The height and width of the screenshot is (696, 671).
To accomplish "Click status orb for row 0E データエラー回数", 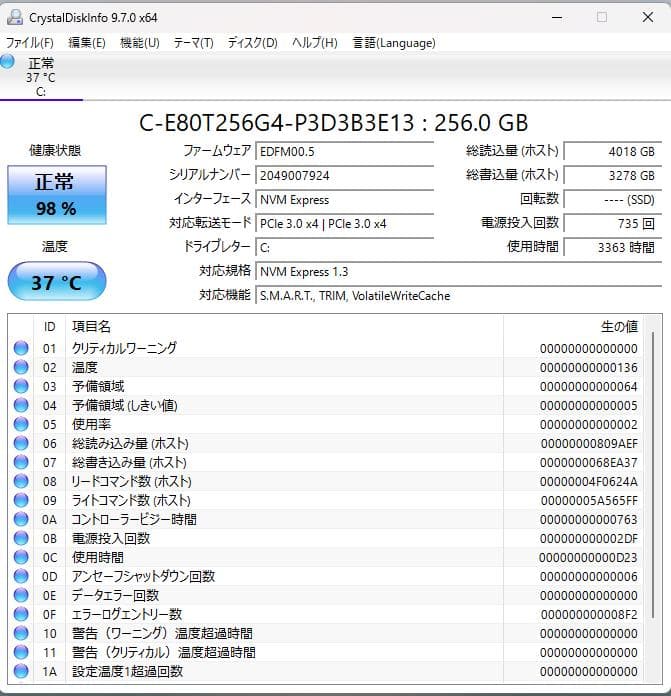I will pyautogui.click(x=21, y=595).
